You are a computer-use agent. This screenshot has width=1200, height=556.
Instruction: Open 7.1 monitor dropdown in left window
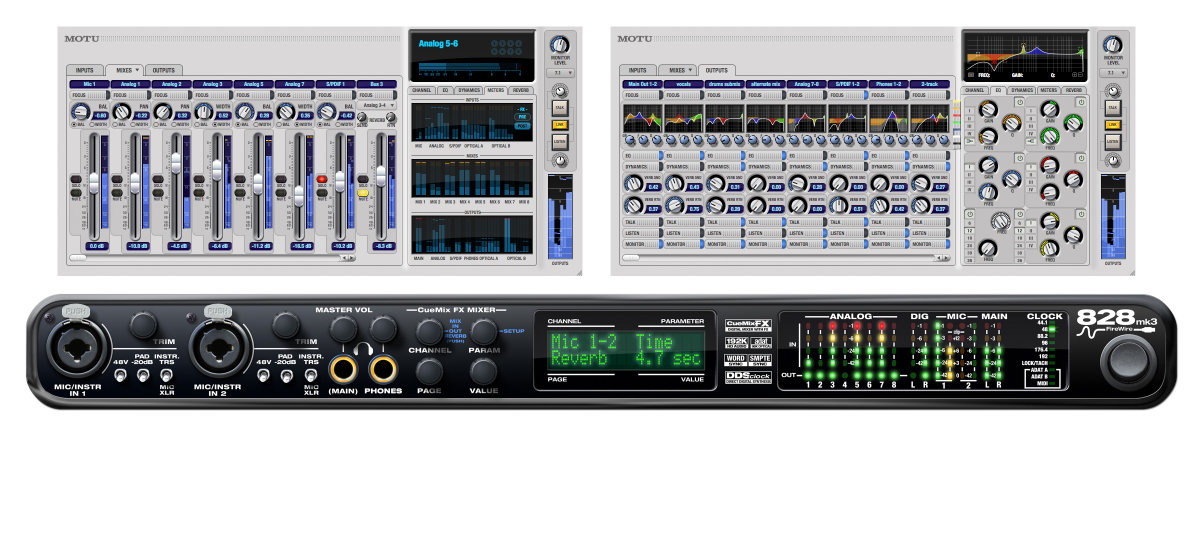[560, 73]
